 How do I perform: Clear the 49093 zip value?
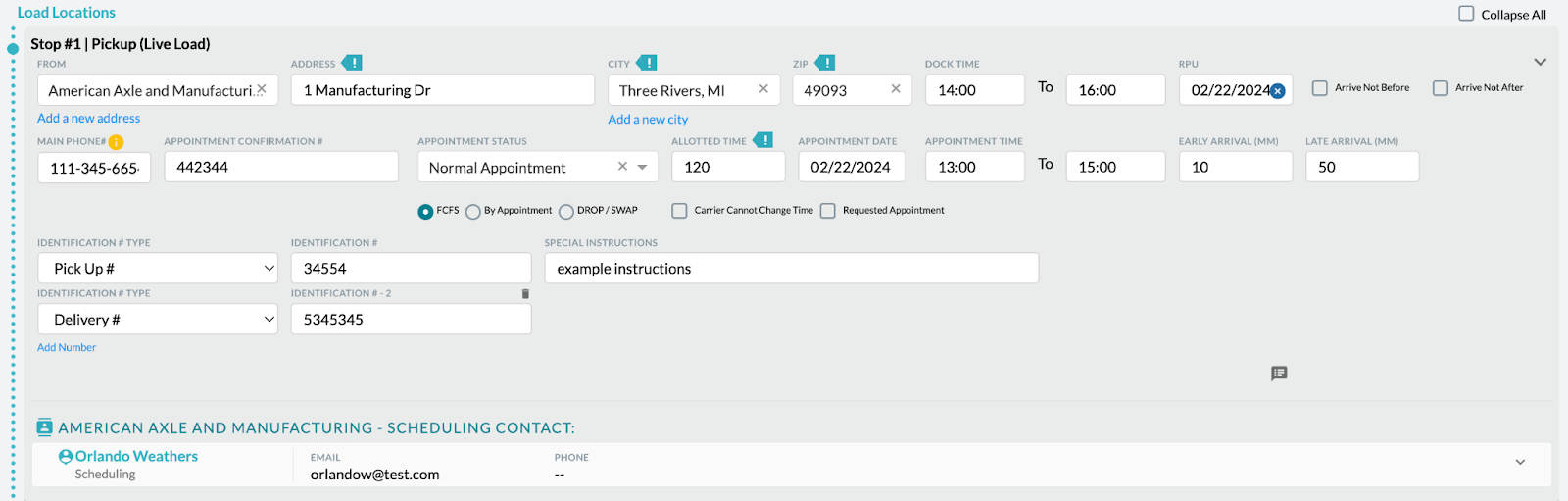tap(896, 89)
